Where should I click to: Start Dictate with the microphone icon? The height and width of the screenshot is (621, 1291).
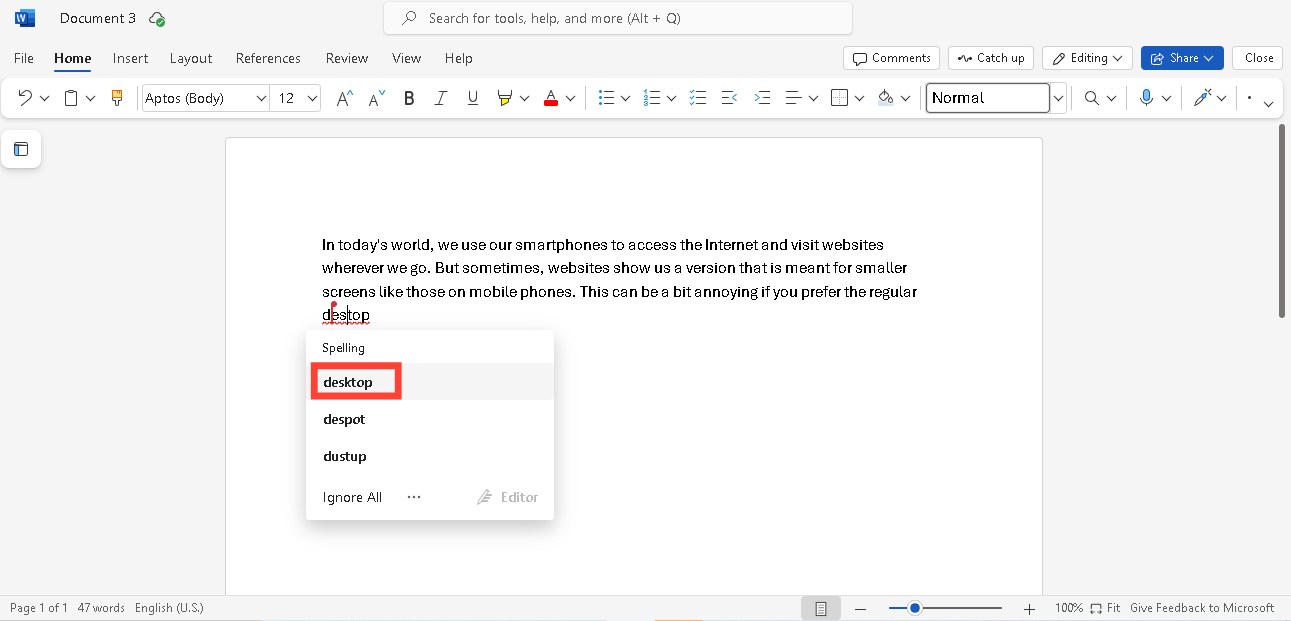1148,97
